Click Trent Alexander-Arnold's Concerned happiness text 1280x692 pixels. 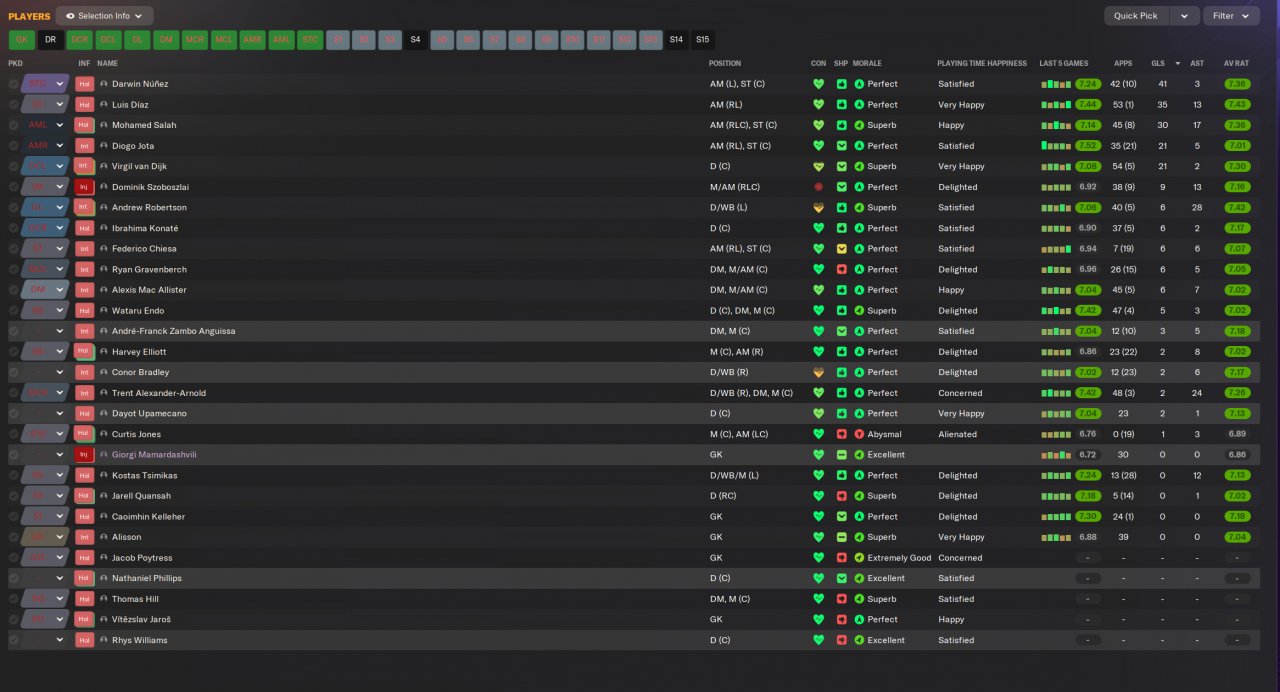(x=960, y=393)
